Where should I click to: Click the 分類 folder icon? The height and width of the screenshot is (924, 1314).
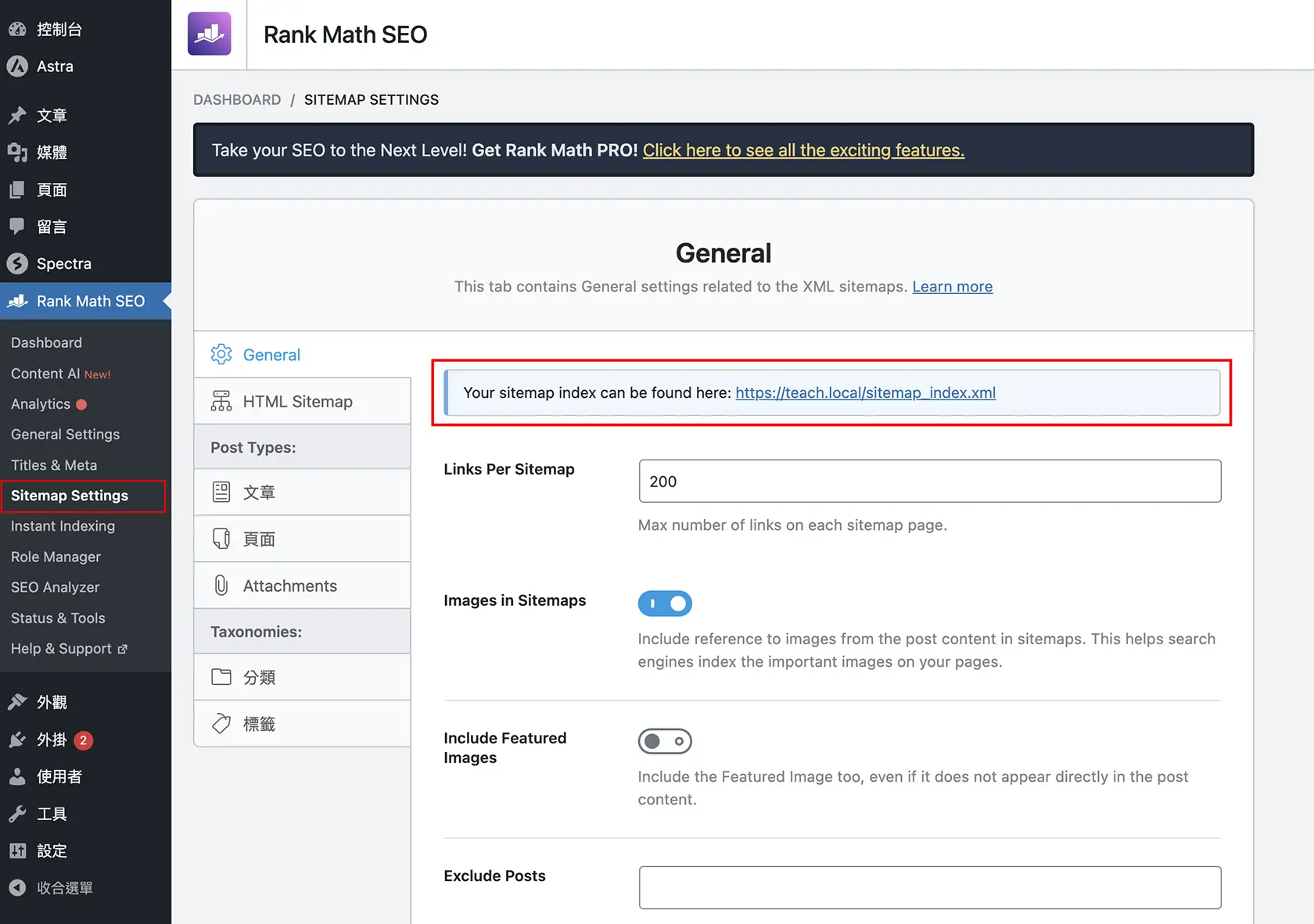(x=221, y=677)
